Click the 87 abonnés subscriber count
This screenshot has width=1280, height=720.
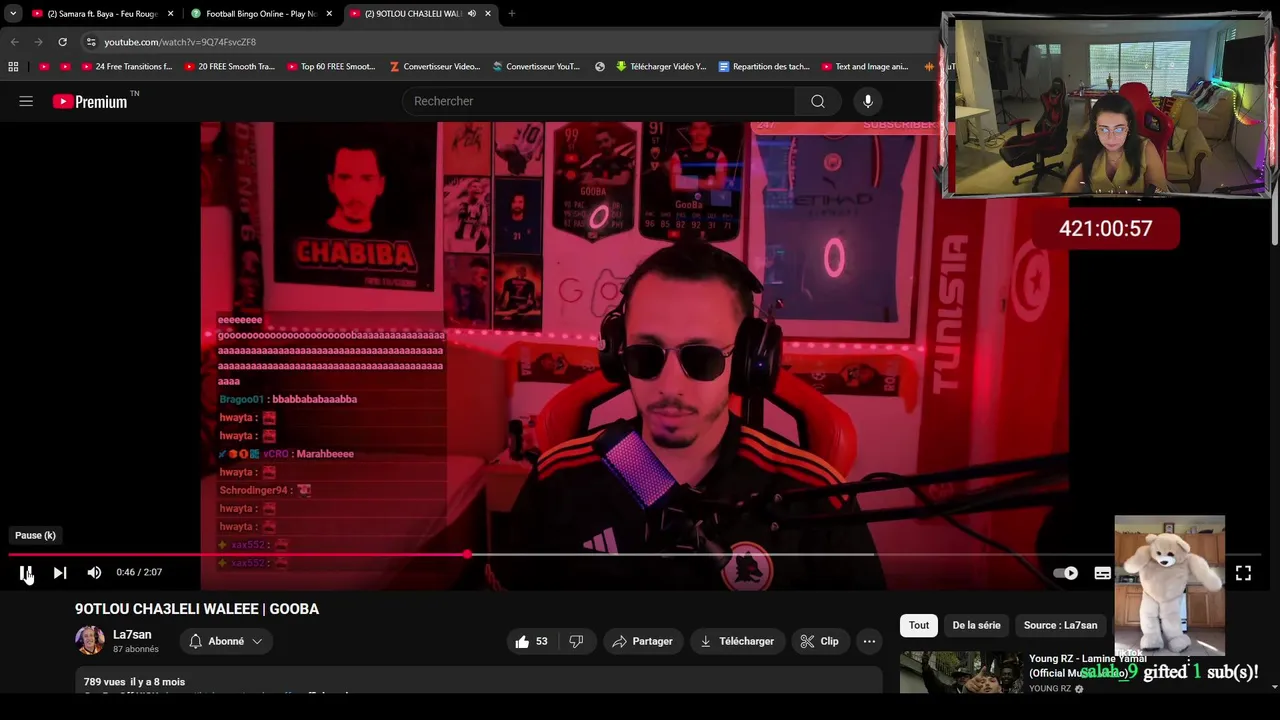click(x=136, y=649)
